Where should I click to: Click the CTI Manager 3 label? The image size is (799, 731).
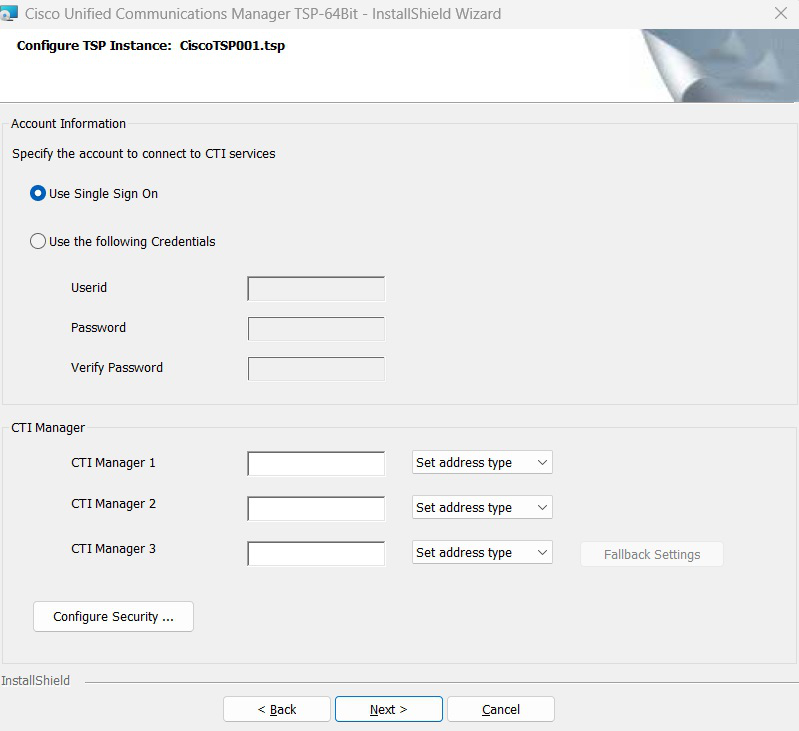click(x=113, y=549)
